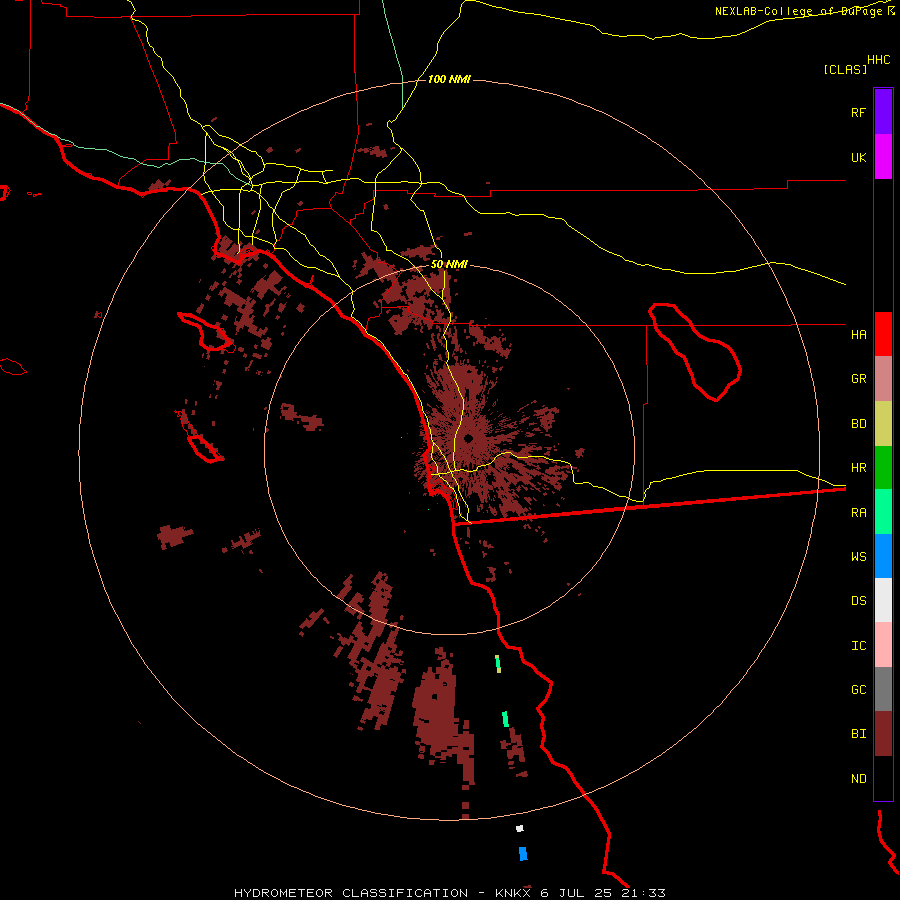
Task: Click the blue wet snow echo pixel
Action: click(523, 854)
